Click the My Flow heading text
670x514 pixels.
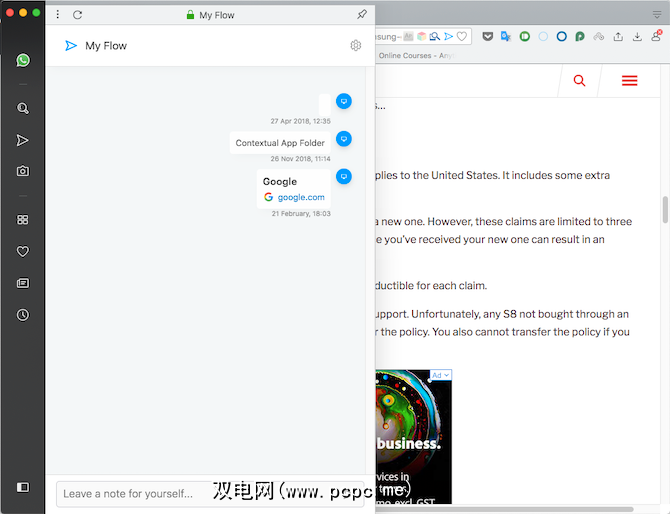[x=106, y=46]
